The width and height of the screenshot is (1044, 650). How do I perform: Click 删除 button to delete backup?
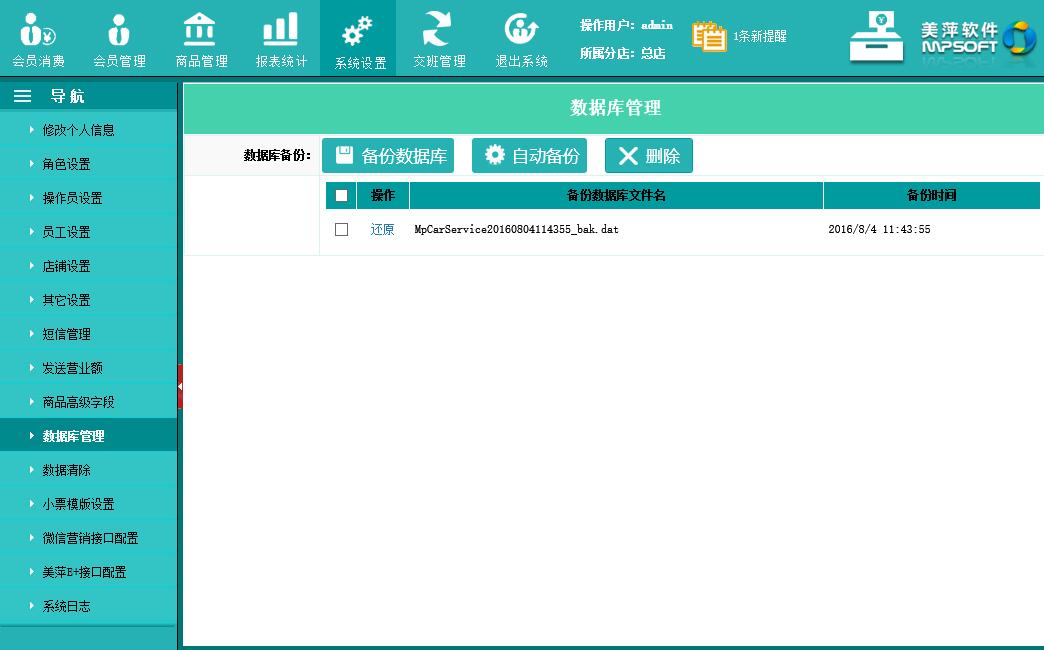[x=648, y=156]
